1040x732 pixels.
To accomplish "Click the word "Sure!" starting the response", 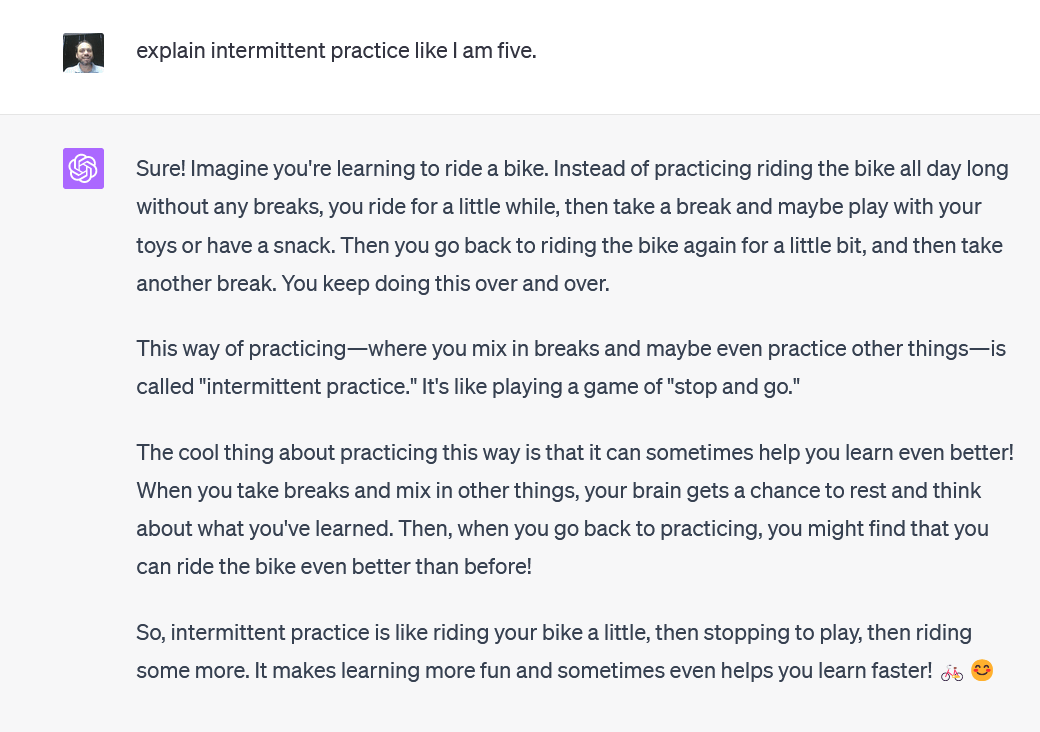I will point(161,168).
